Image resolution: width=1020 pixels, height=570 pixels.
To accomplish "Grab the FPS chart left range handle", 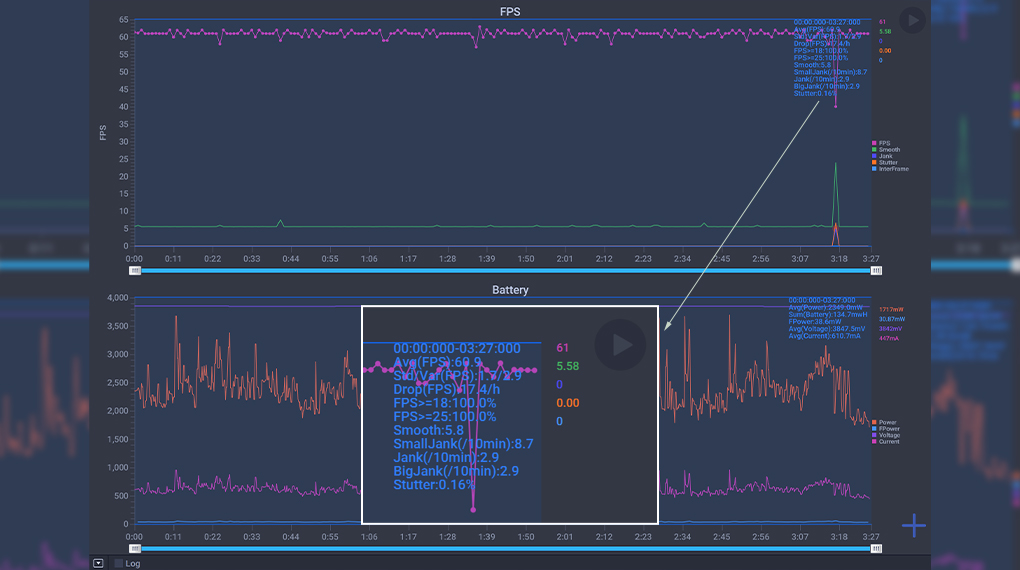I will click(x=134, y=270).
